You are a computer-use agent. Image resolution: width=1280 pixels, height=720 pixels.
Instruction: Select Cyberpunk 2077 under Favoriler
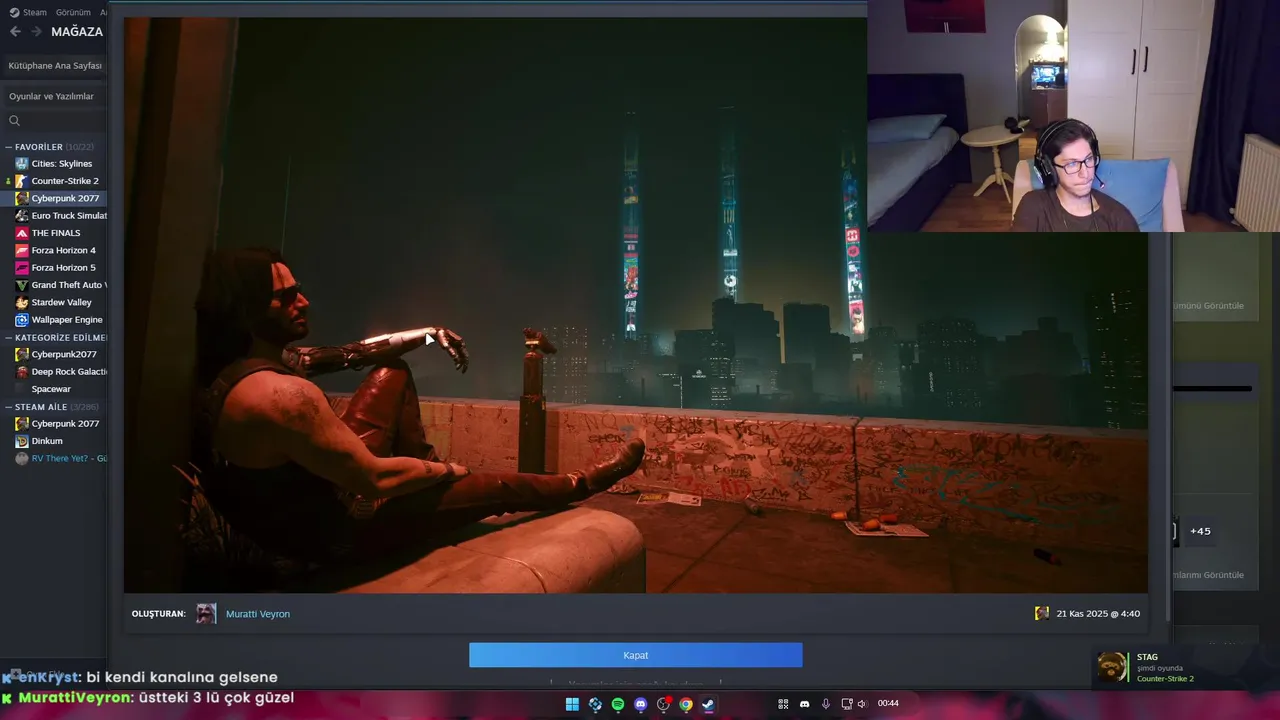(64, 198)
